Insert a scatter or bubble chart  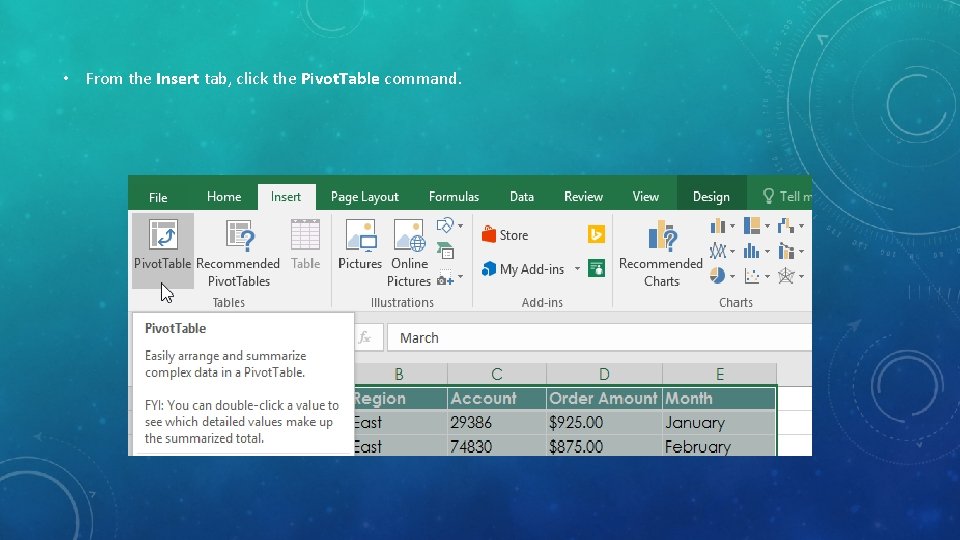pos(752,276)
